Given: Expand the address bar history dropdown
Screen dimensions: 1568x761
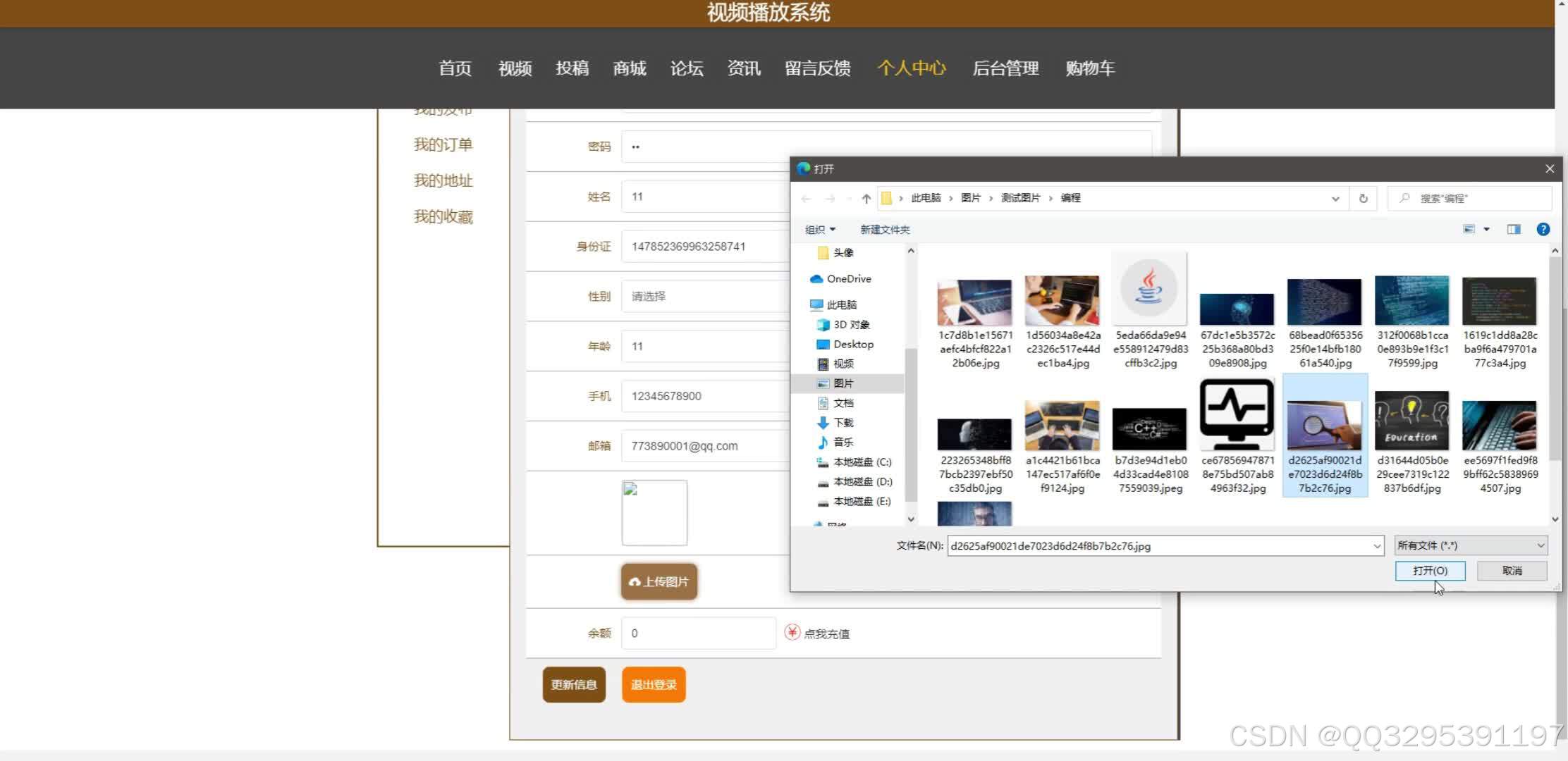Looking at the screenshot, I should (1335, 199).
